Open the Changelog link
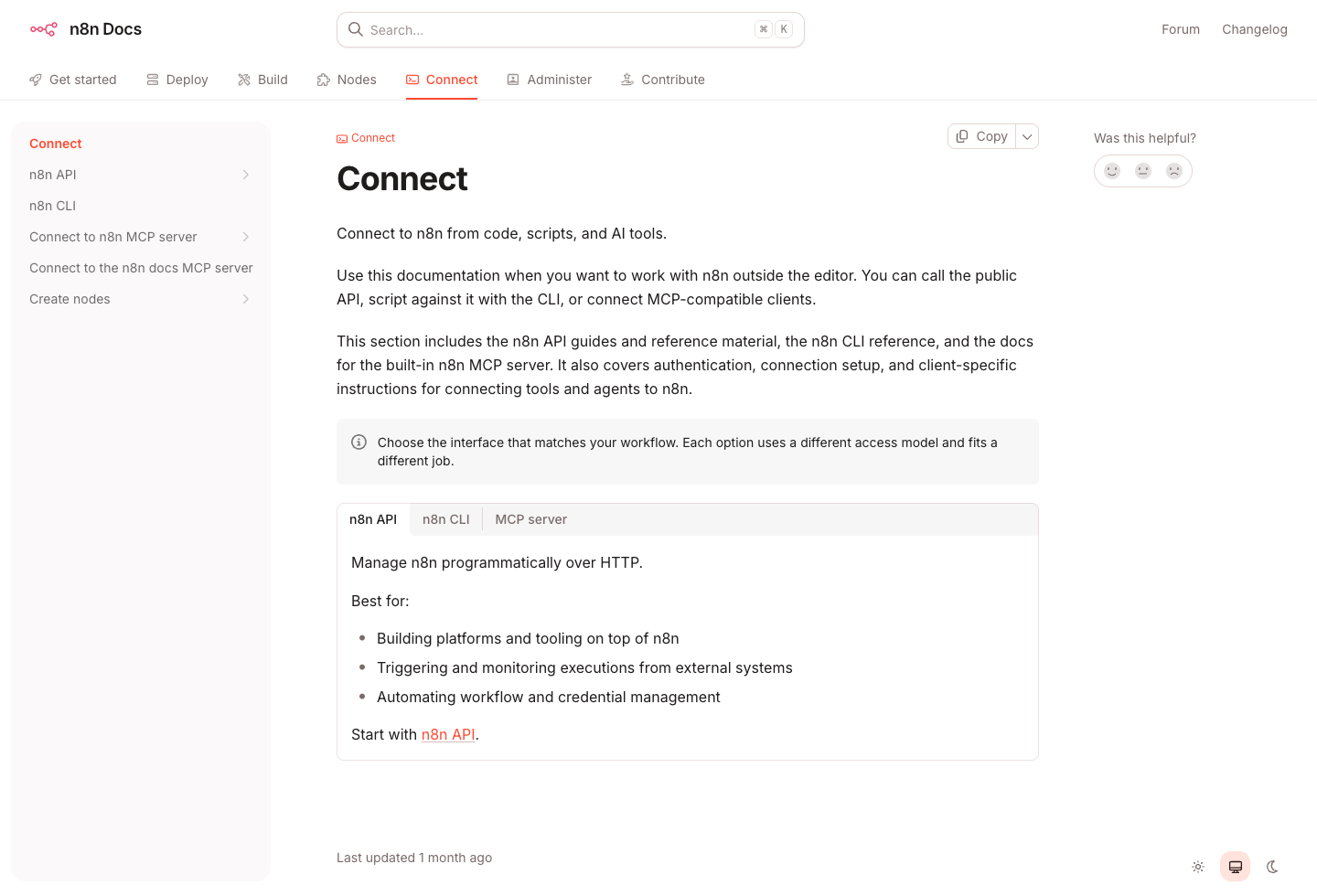This screenshot has width=1317, height=896. click(x=1255, y=29)
